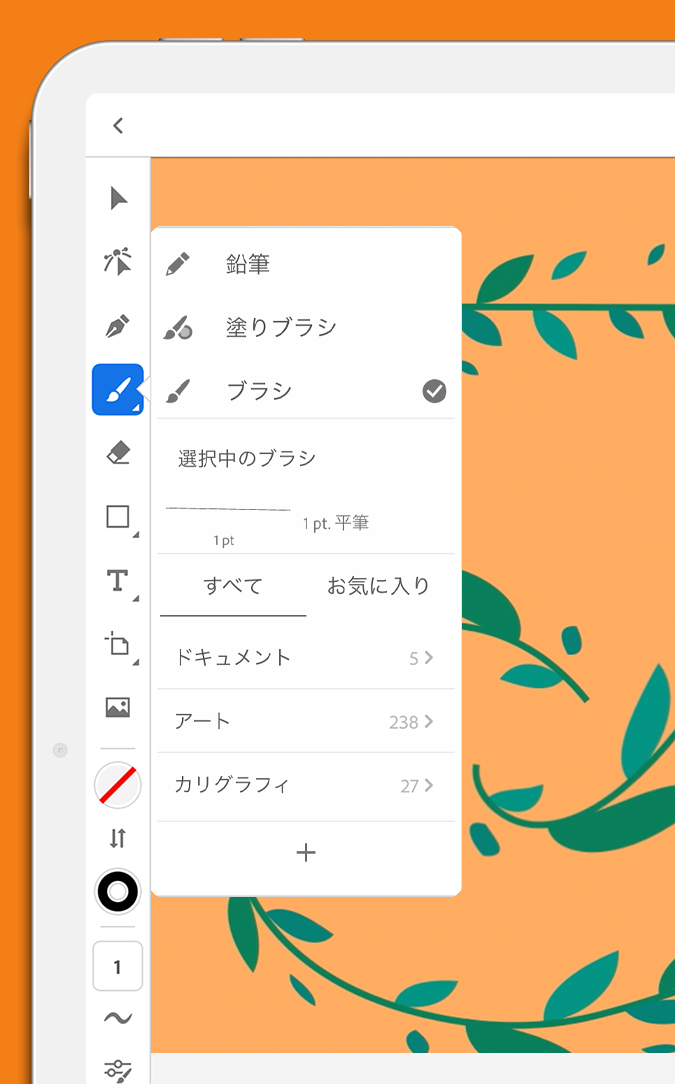Viewport: 675px width, 1084px height.
Task: Expand ドキュメント using the chevron beside 5
Action: 429,657
